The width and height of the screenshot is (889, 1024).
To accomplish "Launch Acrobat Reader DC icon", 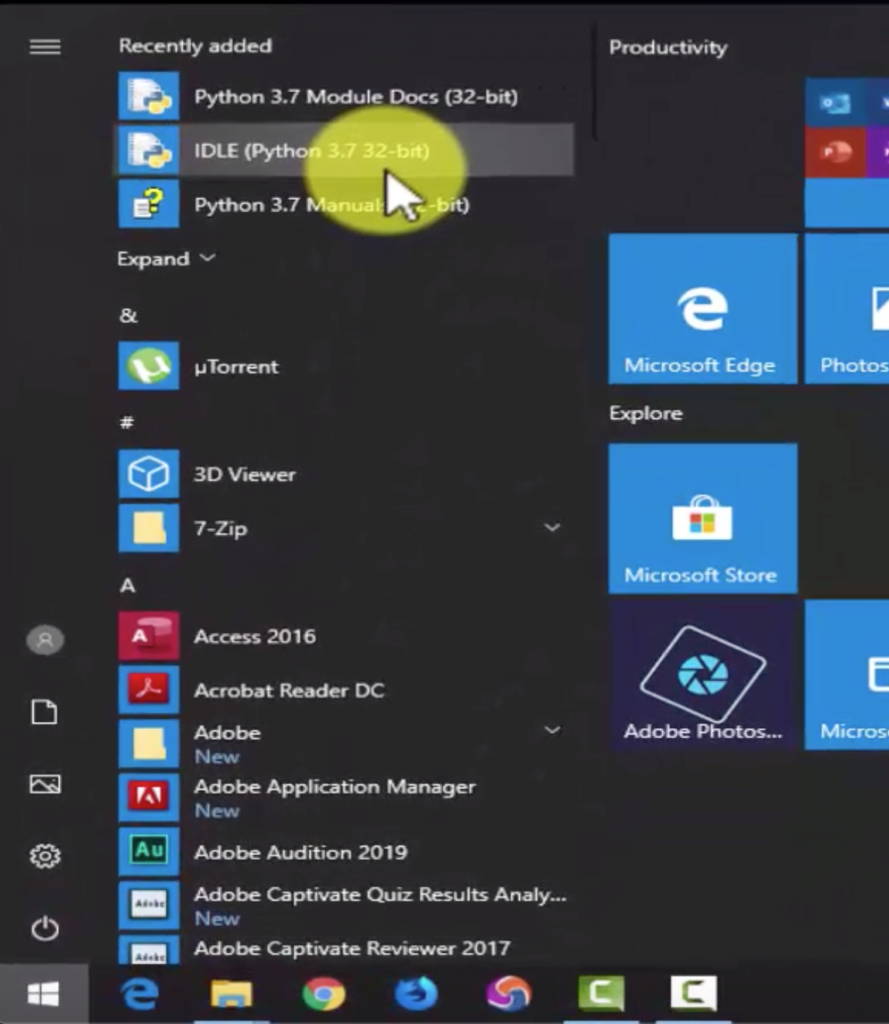I will pyautogui.click(x=148, y=690).
